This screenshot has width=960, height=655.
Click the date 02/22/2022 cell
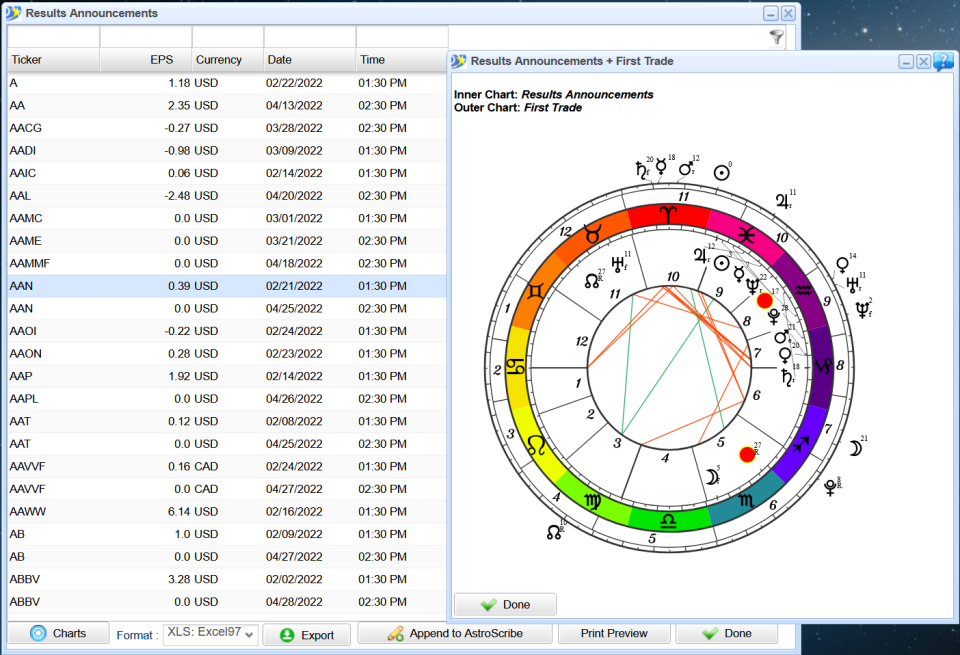[x=294, y=83]
